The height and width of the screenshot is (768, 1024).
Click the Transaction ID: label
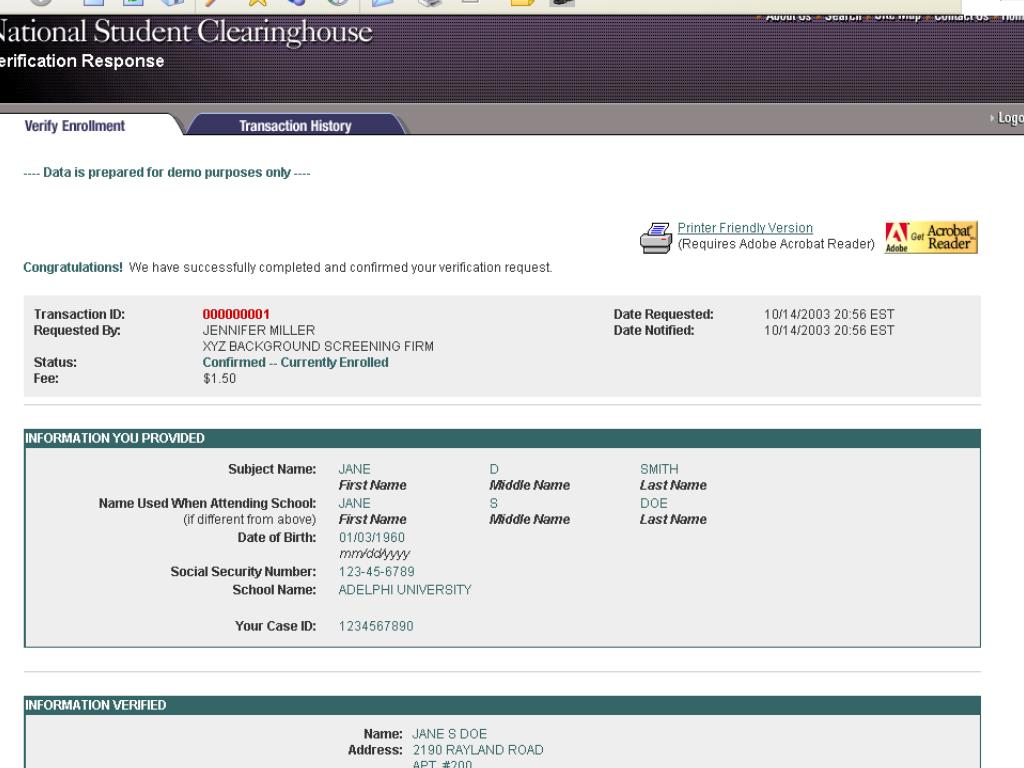(79, 314)
